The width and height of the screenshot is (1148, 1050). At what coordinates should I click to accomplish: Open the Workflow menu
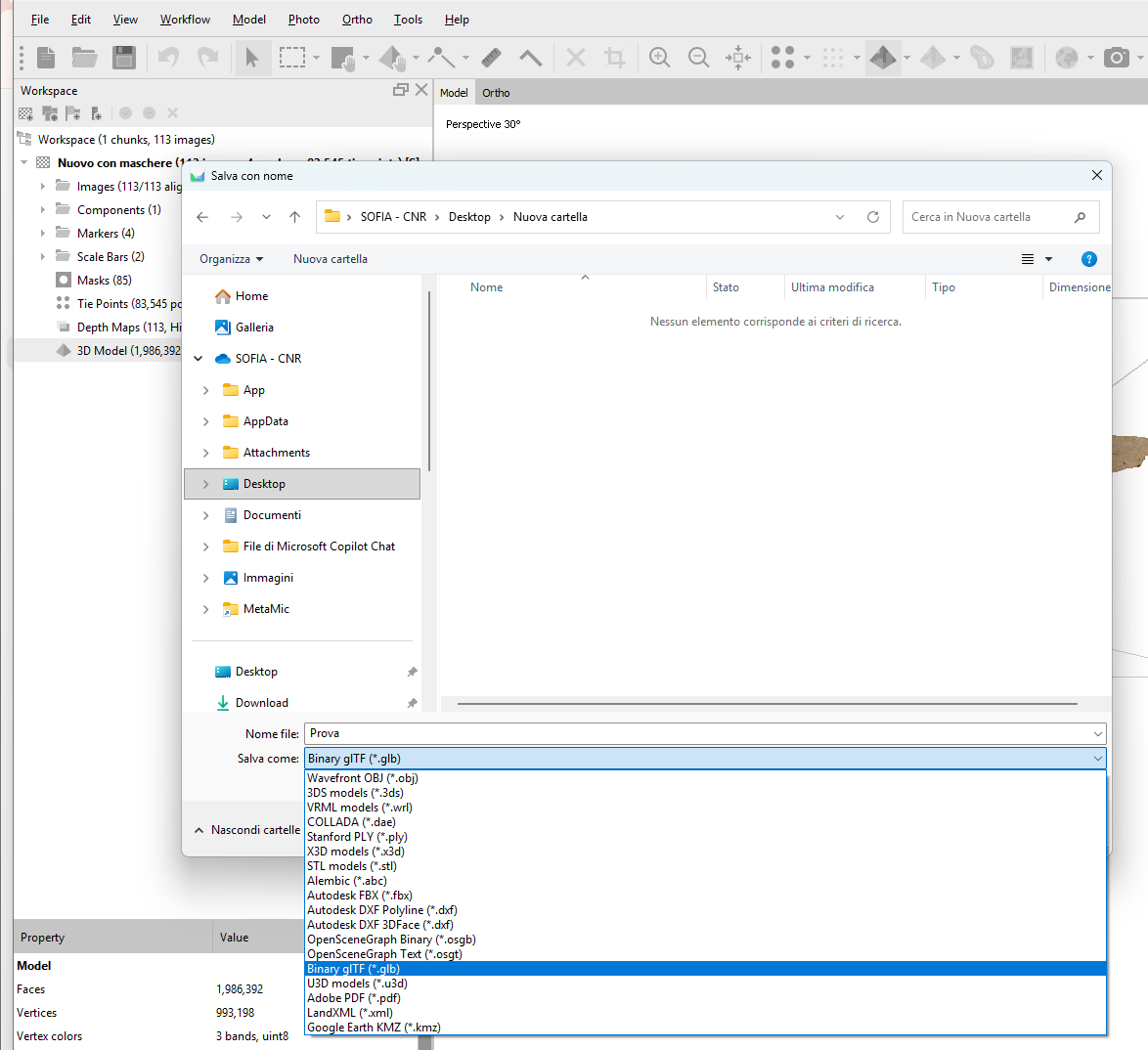coord(185,19)
